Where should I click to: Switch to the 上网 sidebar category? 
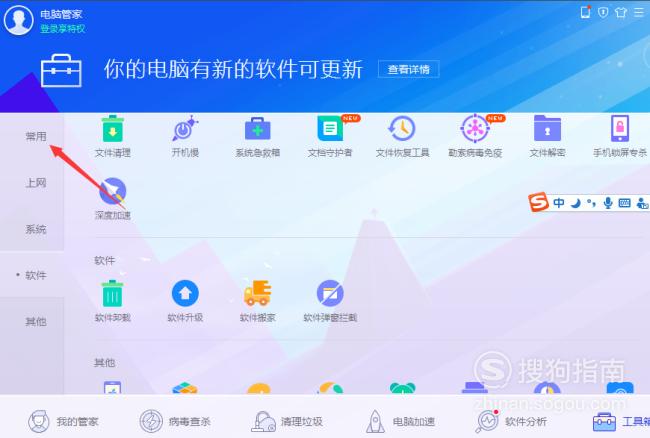(36, 183)
